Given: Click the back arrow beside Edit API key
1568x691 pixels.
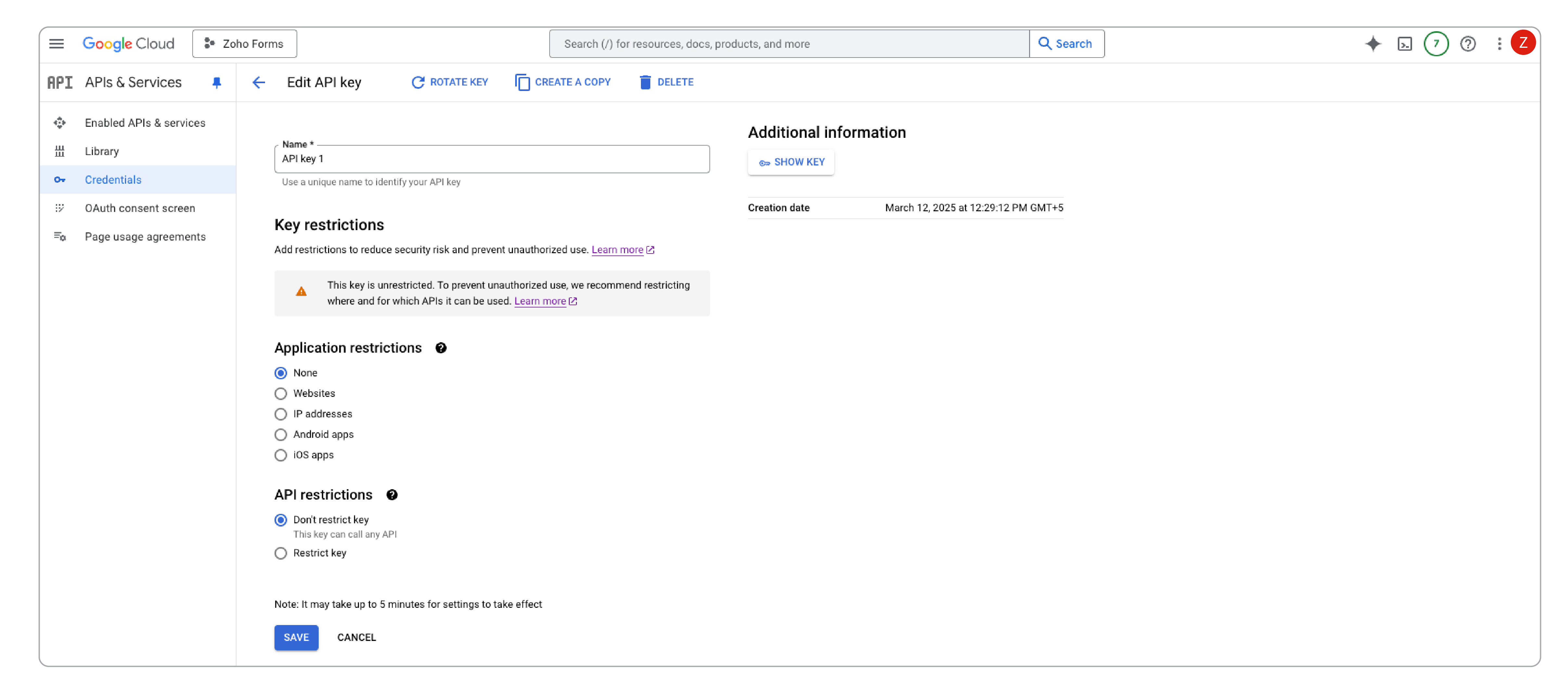Looking at the screenshot, I should point(259,82).
